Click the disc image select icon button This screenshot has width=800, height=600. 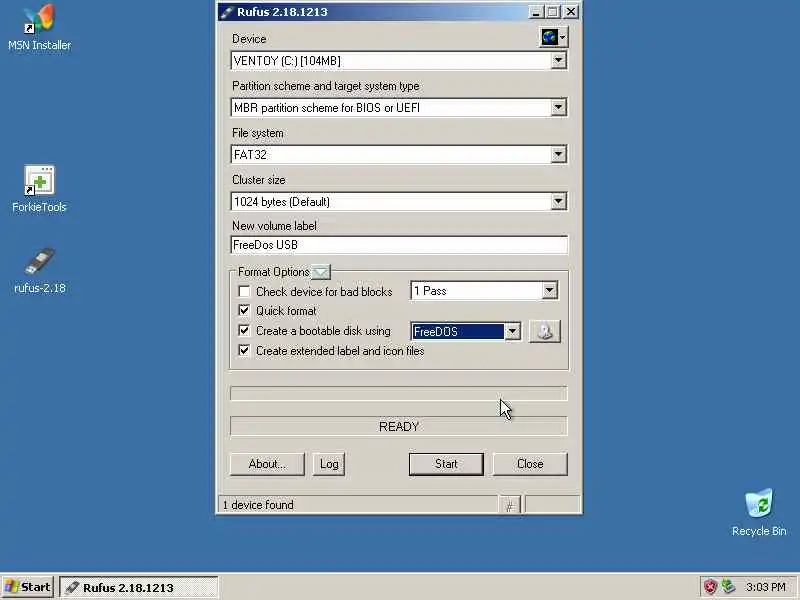click(545, 331)
